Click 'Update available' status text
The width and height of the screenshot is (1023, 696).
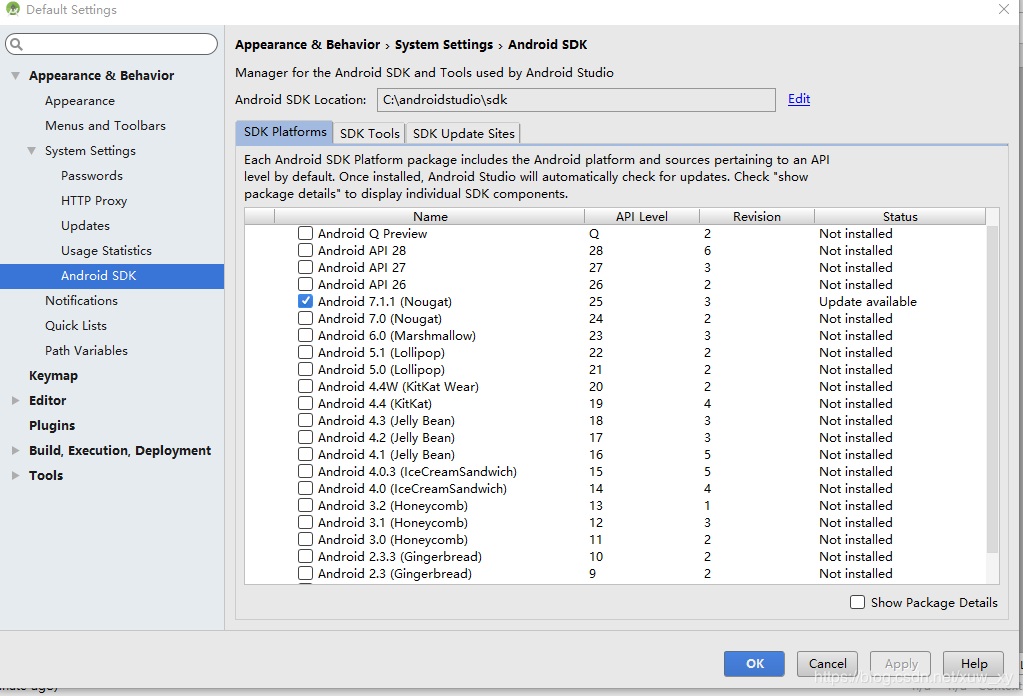click(868, 301)
